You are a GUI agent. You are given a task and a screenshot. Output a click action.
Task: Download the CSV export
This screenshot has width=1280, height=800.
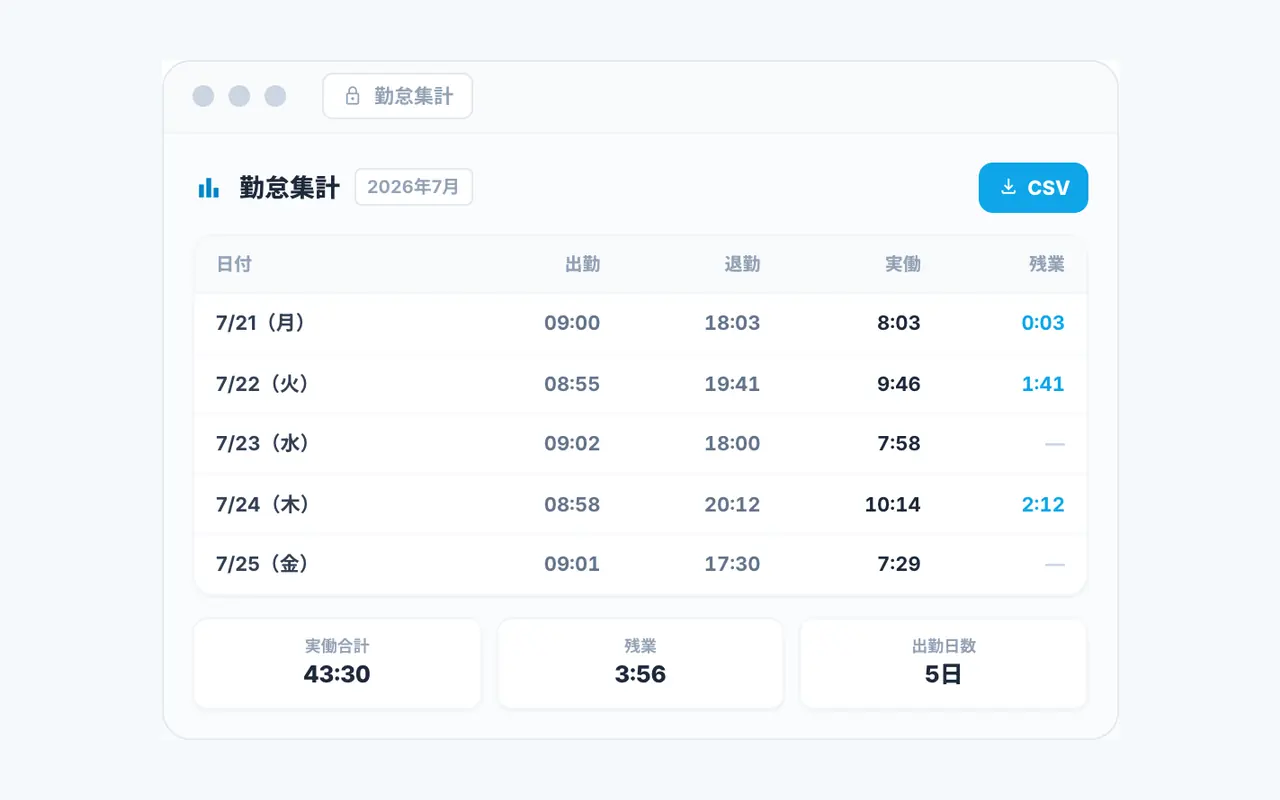(1033, 188)
